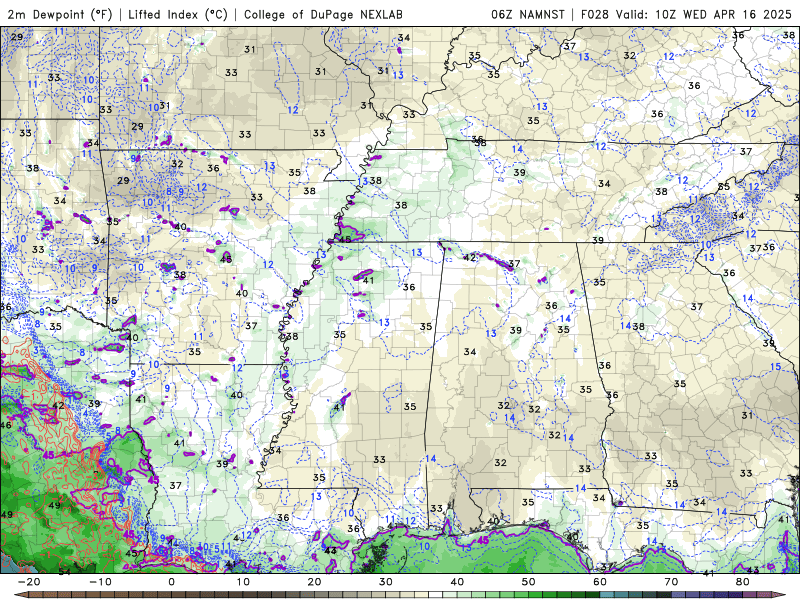
Task: Click the blue '15' lifted index contour label
Action: click(775, 366)
